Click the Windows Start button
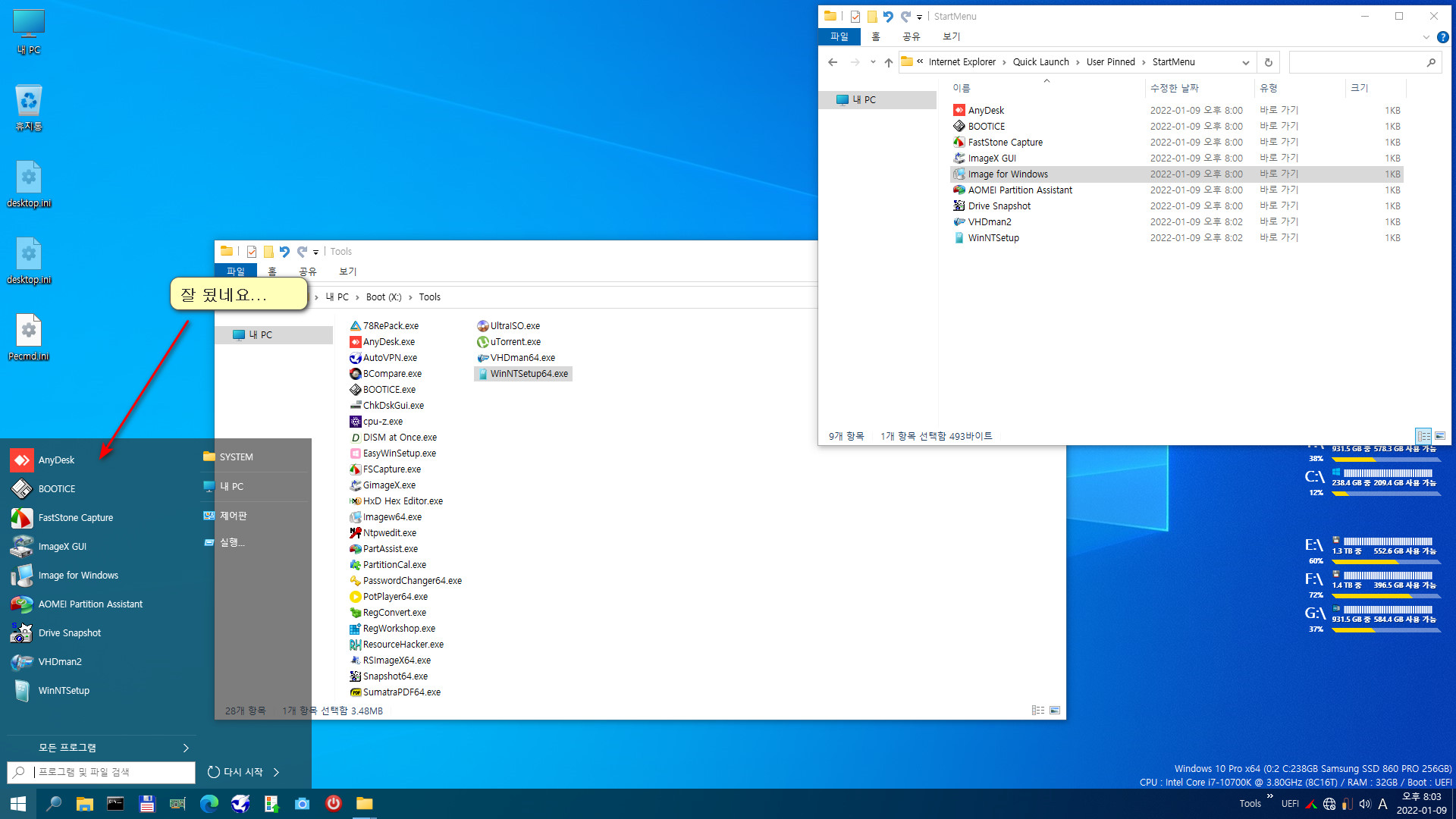 point(18,804)
